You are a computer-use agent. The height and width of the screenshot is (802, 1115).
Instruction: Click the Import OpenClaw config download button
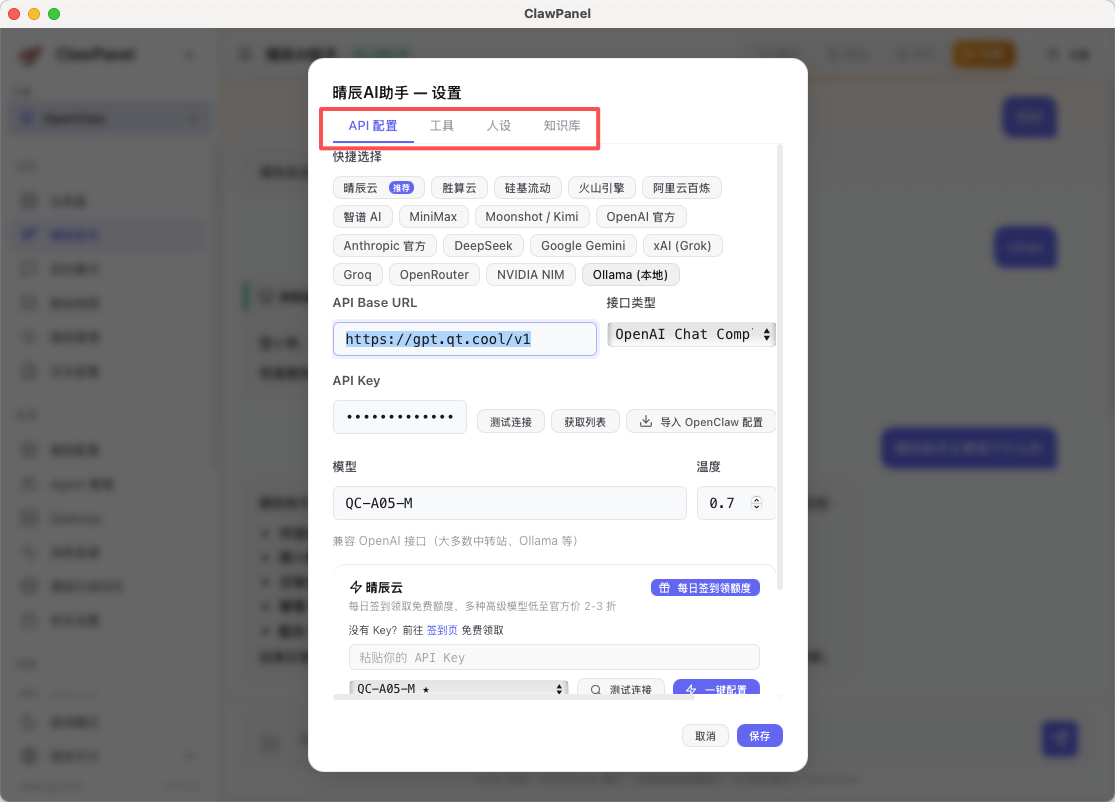(x=701, y=422)
